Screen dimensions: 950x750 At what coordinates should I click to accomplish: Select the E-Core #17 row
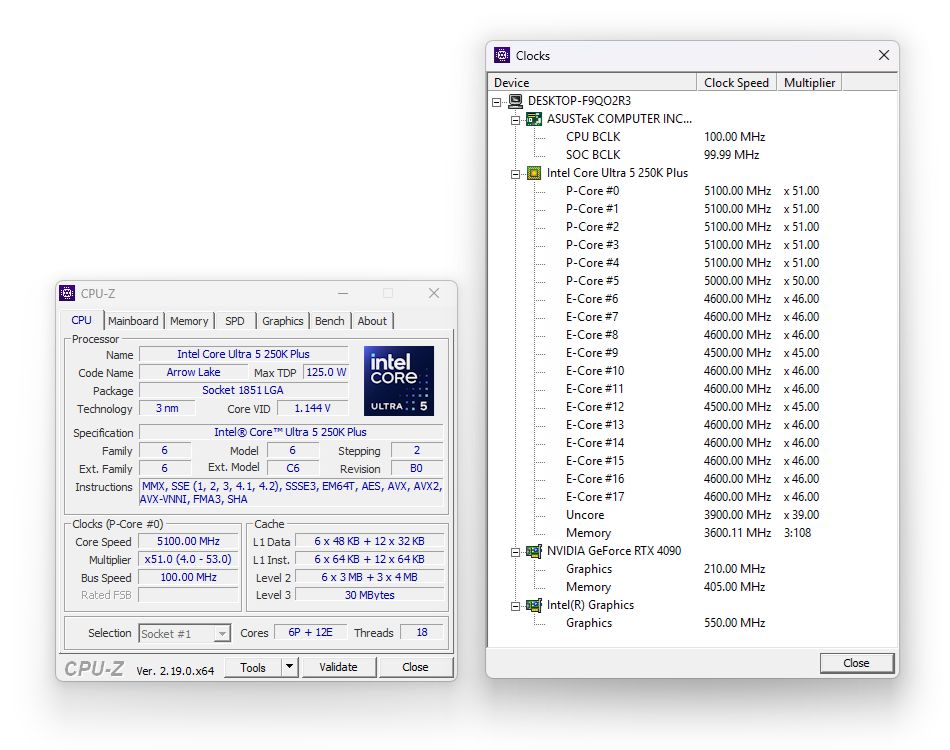(x=692, y=497)
